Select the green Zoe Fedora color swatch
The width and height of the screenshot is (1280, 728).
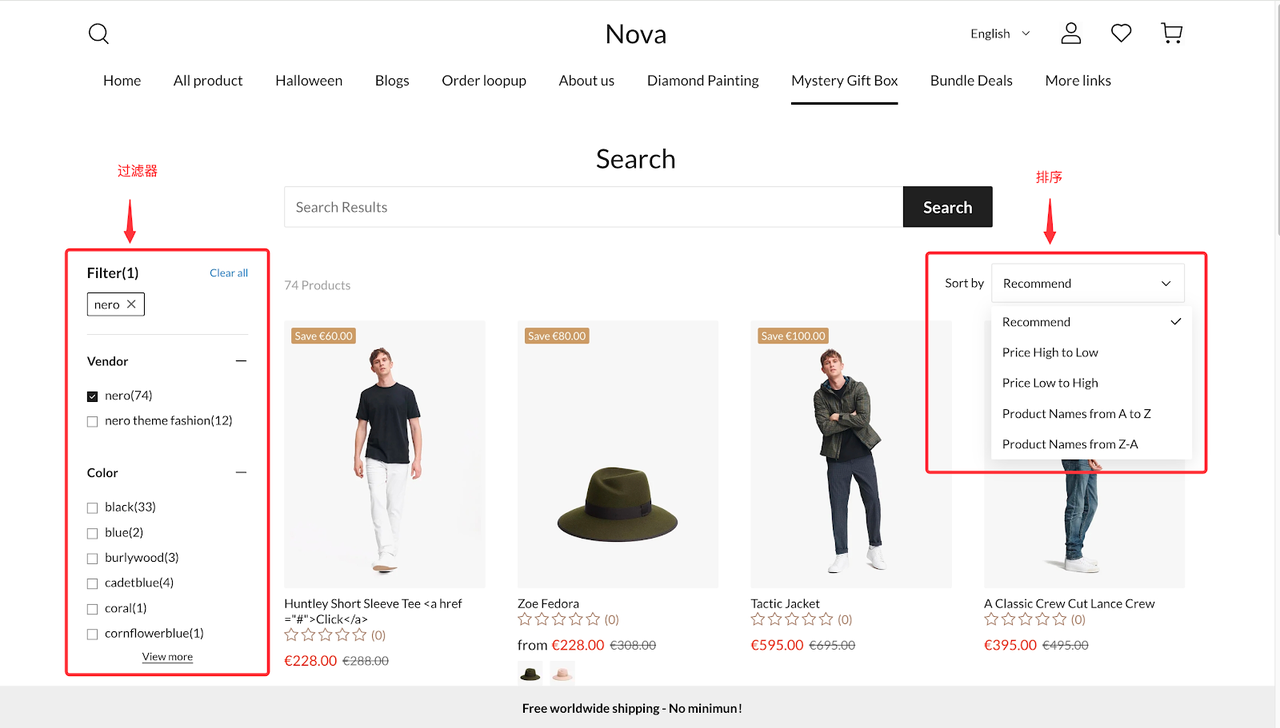(x=530, y=673)
